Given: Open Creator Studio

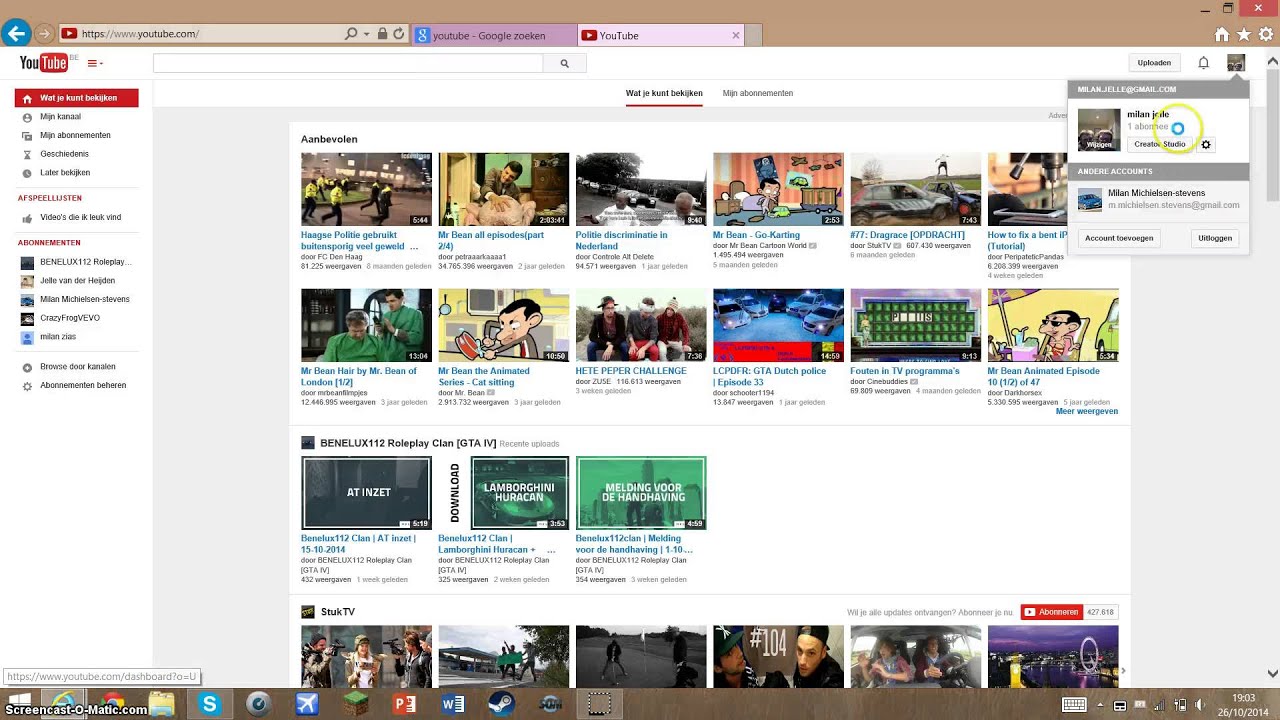Looking at the screenshot, I should pyautogui.click(x=1160, y=144).
